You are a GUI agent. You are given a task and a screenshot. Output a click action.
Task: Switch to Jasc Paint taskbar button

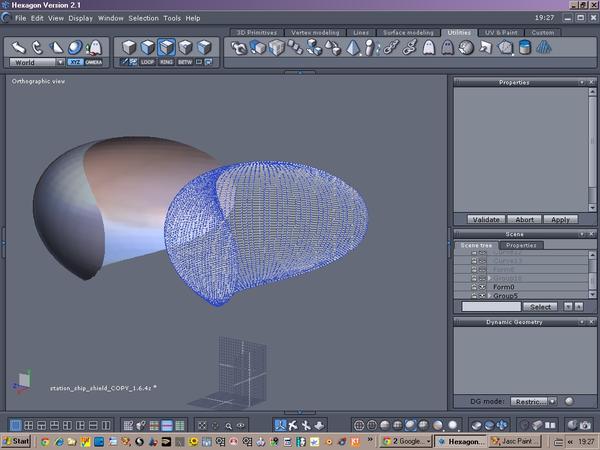515,441
